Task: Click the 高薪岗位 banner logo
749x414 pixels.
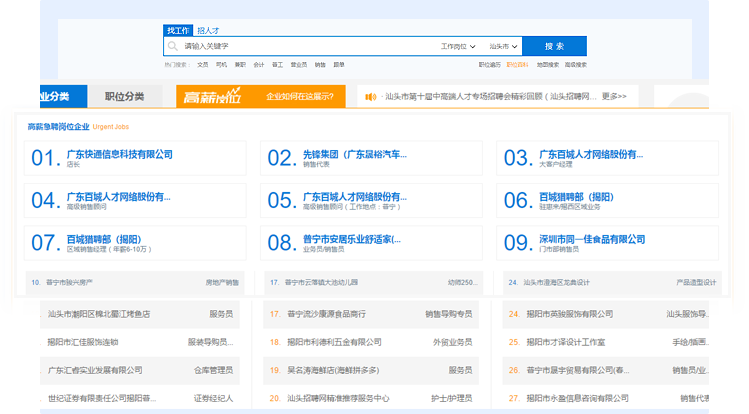Action: point(213,97)
